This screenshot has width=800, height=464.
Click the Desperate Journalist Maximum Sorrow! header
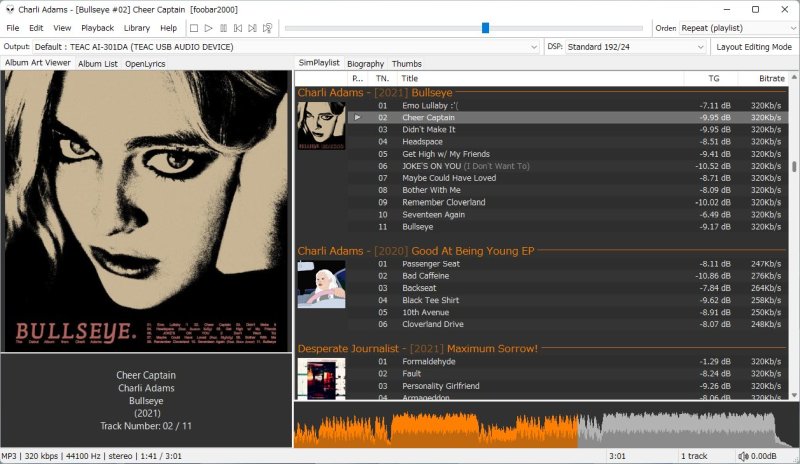click(417, 349)
